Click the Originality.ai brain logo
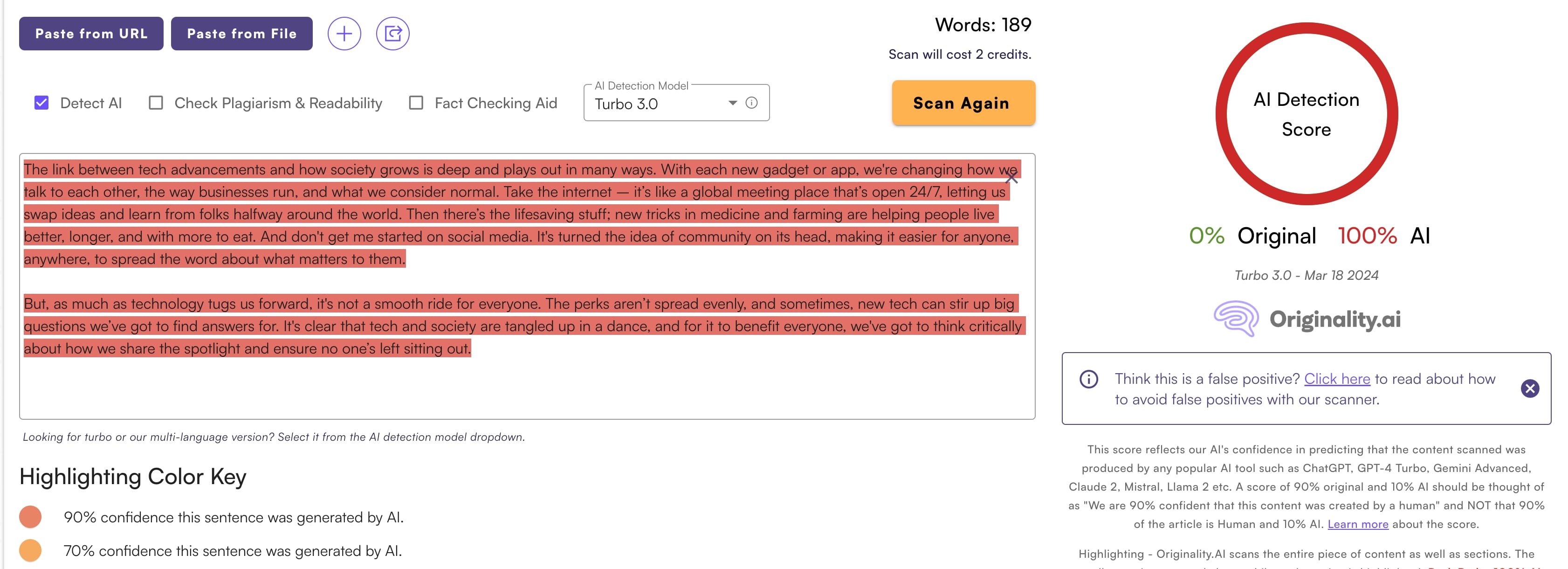 click(x=1236, y=319)
